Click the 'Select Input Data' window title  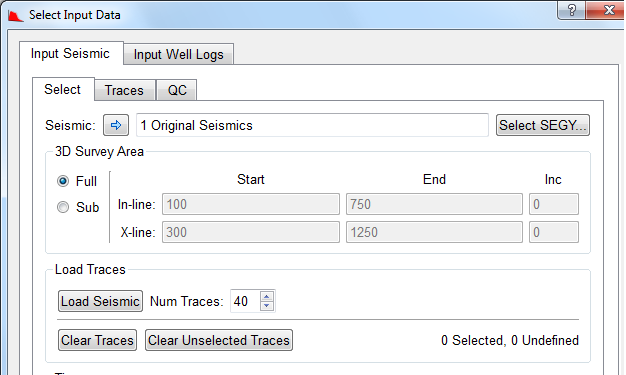pyautogui.click(x=75, y=15)
